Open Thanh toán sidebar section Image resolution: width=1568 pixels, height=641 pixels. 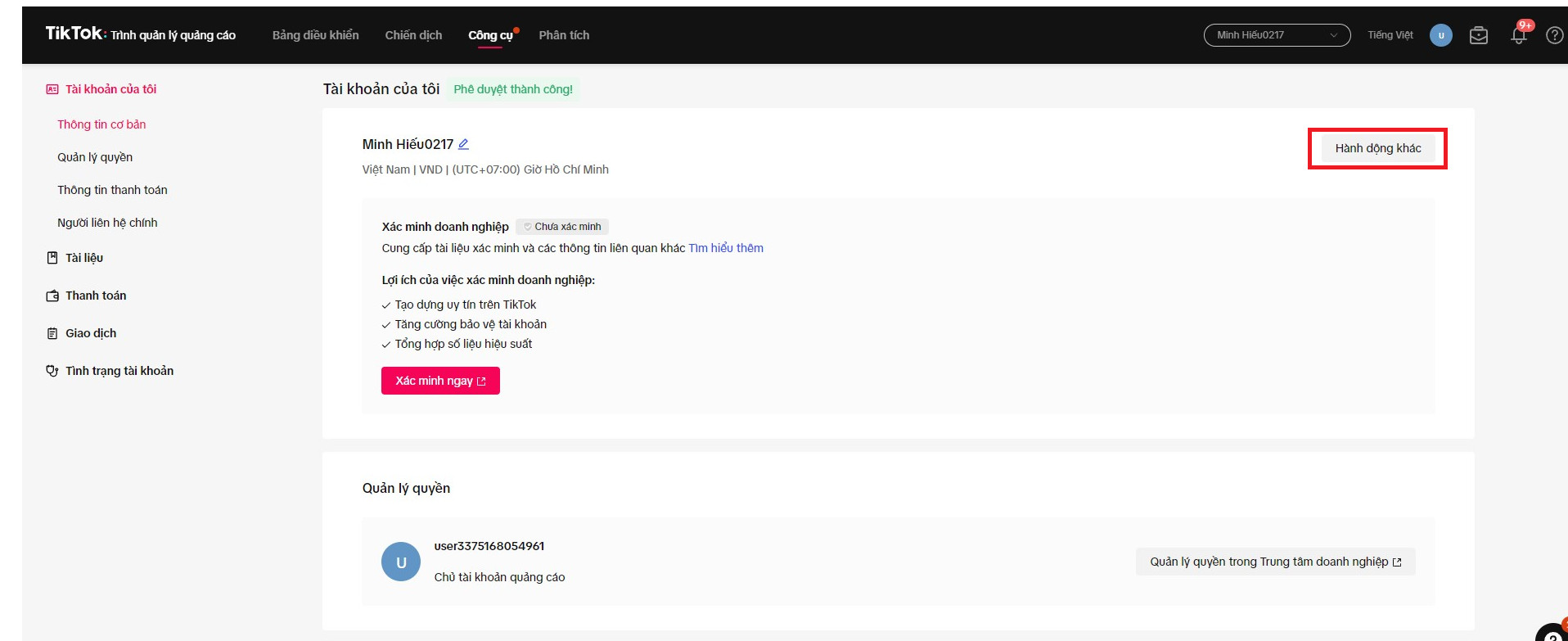[x=96, y=296]
